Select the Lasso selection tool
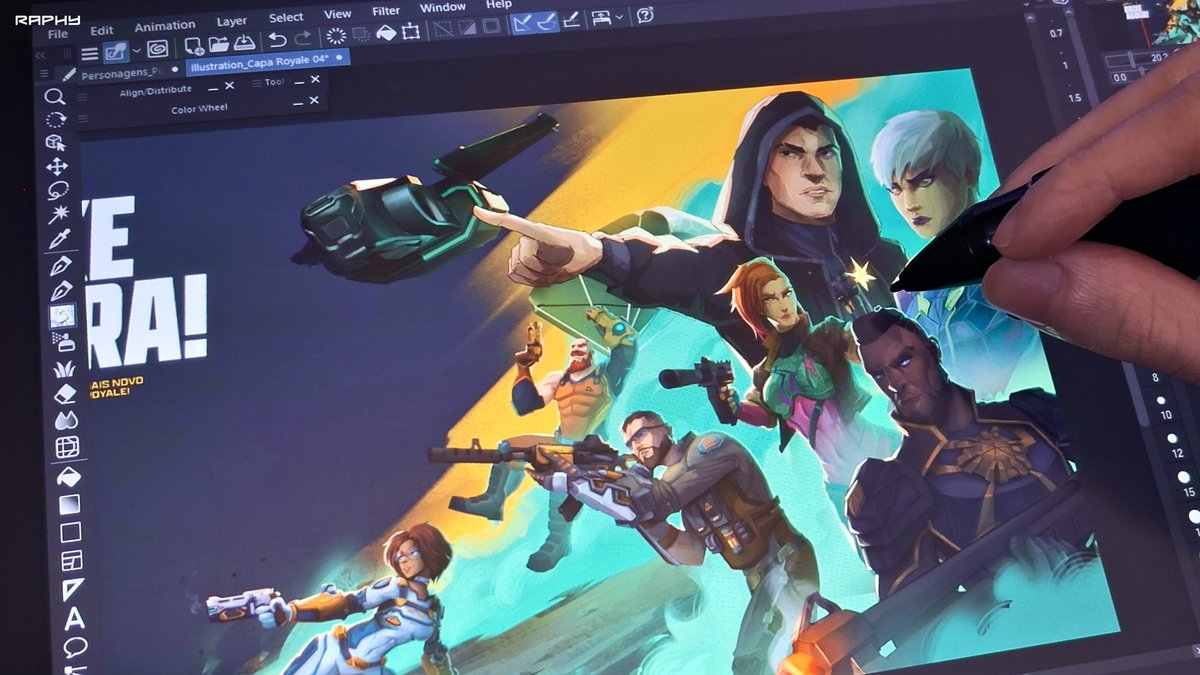This screenshot has height=675, width=1200. tap(58, 191)
